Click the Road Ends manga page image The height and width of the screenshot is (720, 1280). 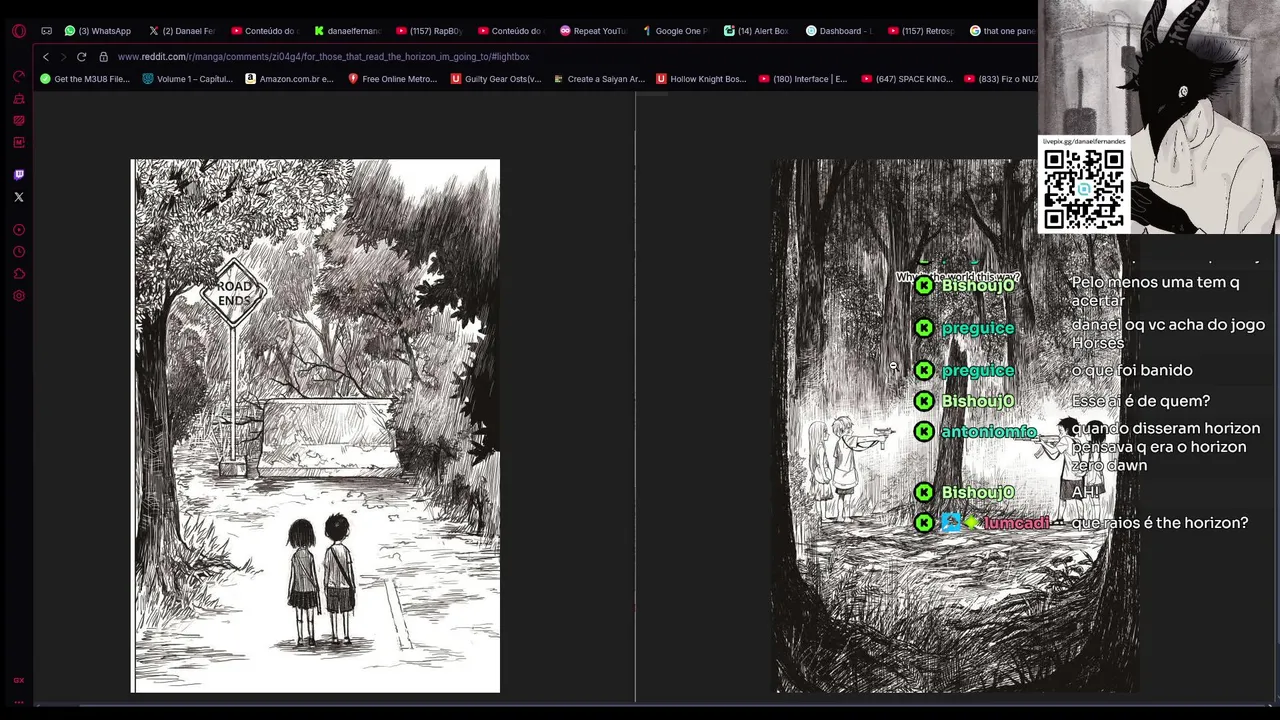tap(316, 426)
